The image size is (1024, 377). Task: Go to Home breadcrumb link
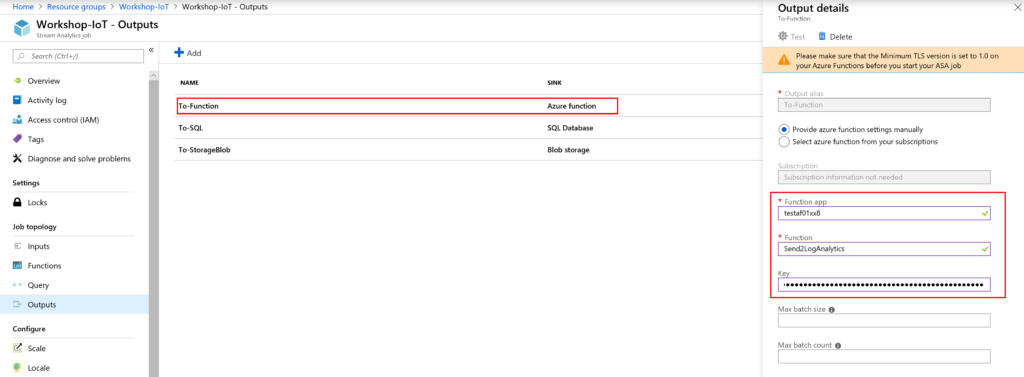tap(24, 7)
